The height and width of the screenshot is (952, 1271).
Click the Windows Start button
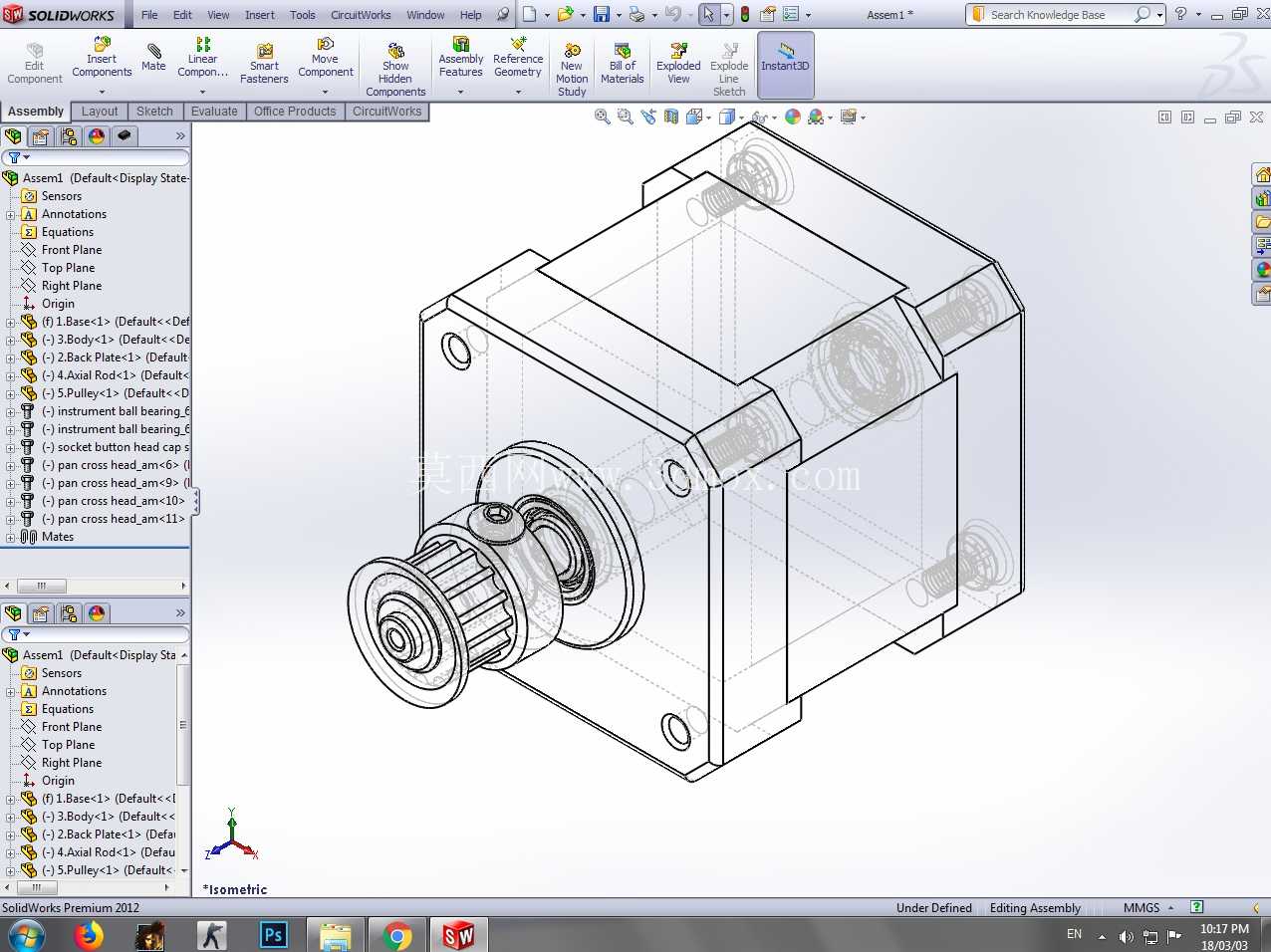click(27, 935)
